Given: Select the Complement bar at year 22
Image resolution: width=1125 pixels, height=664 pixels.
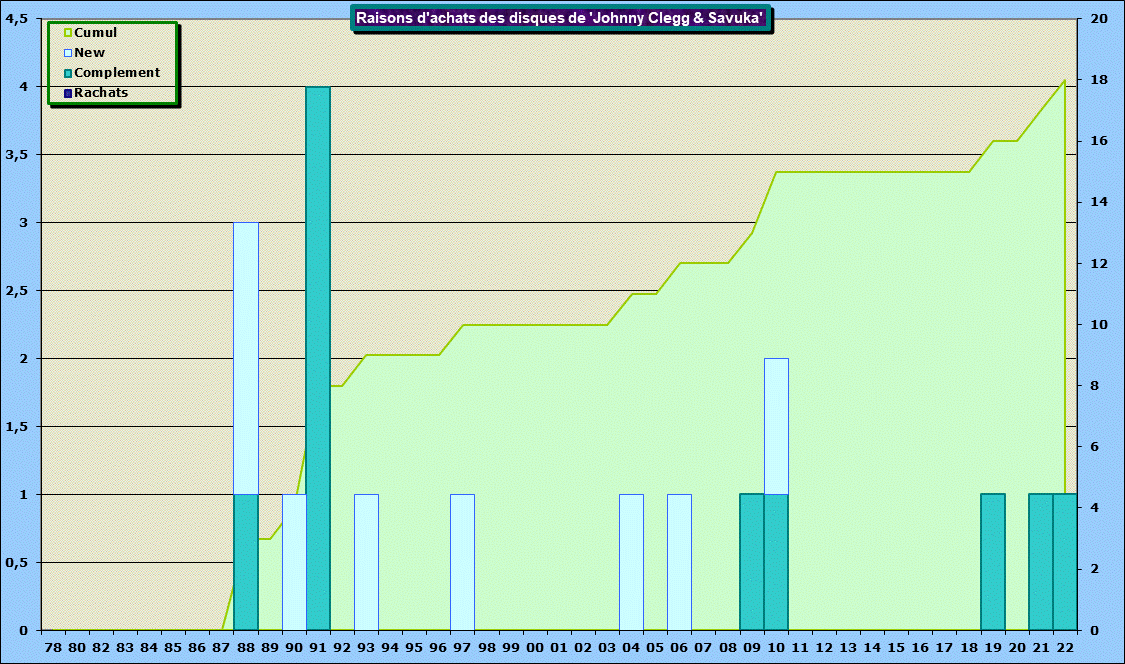Looking at the screenshot, I should [1065, 562].
